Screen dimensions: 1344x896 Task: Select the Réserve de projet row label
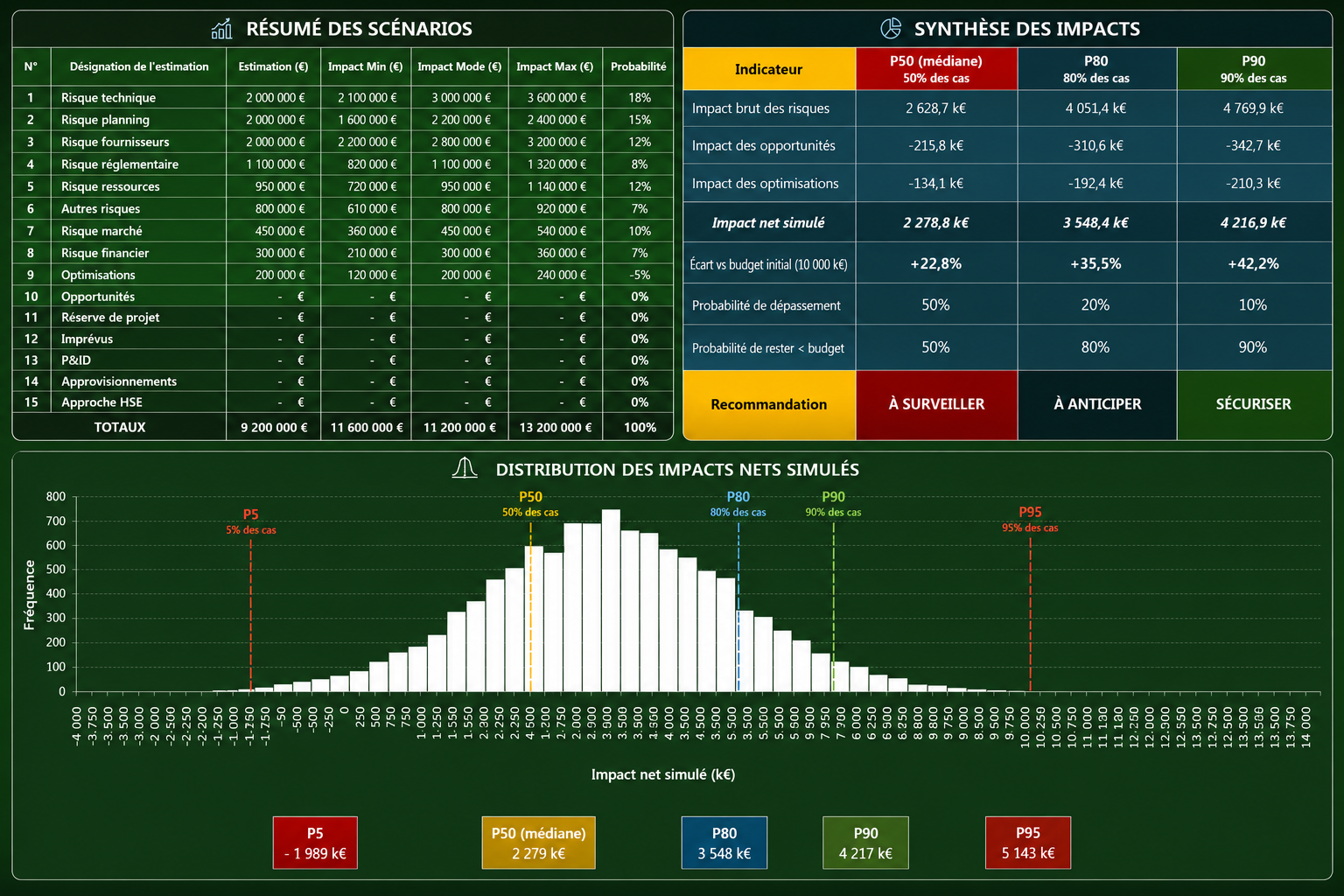pos(110,318)
